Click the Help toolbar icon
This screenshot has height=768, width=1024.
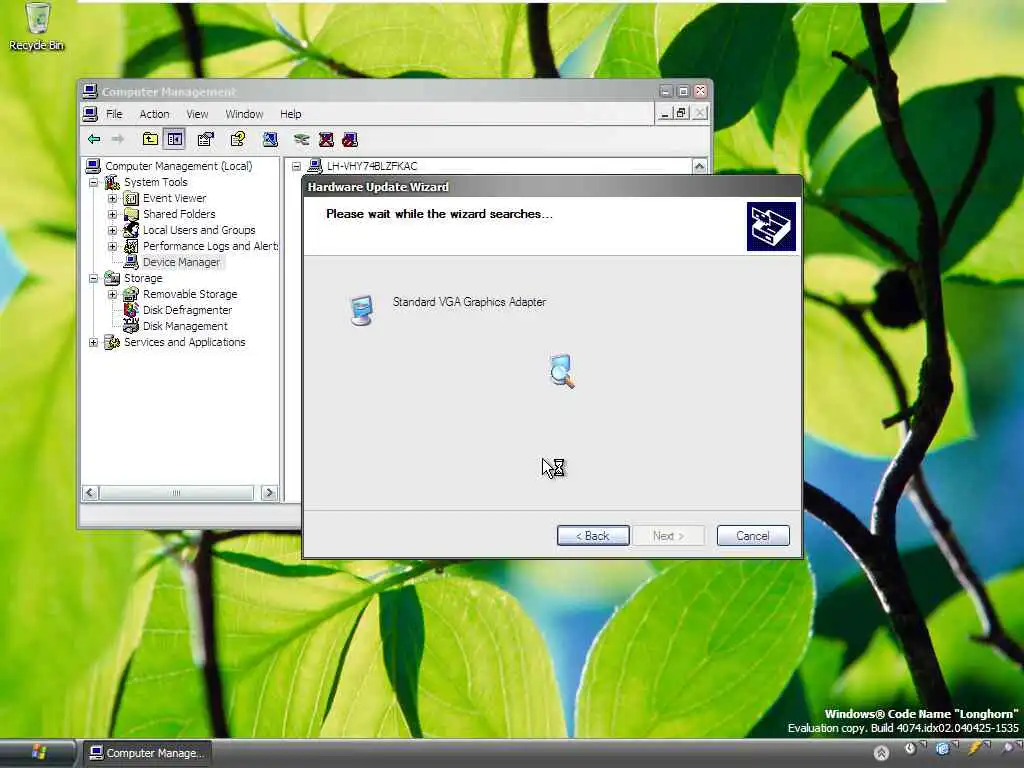(238, 139)
